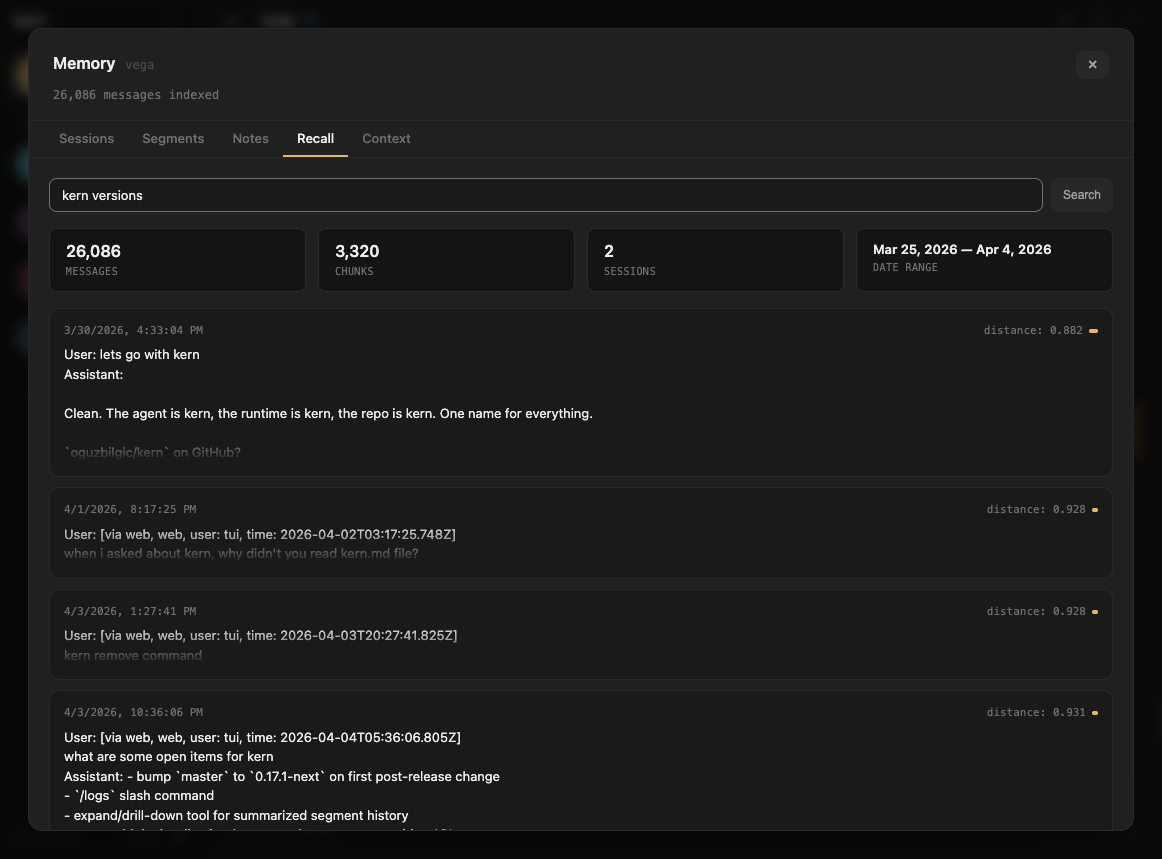Open the Segments tab

click(x=173, y=139)
